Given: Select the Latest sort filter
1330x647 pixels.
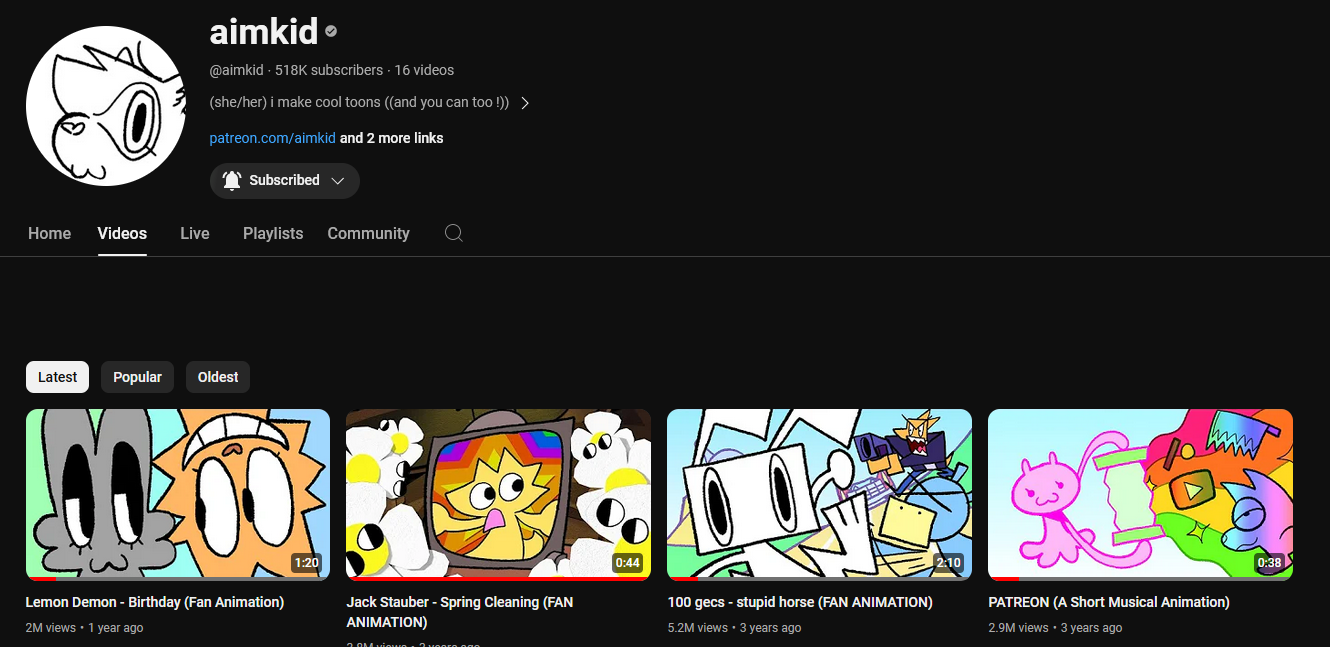Looking at the screenshot, I should [x=57, y=377].
